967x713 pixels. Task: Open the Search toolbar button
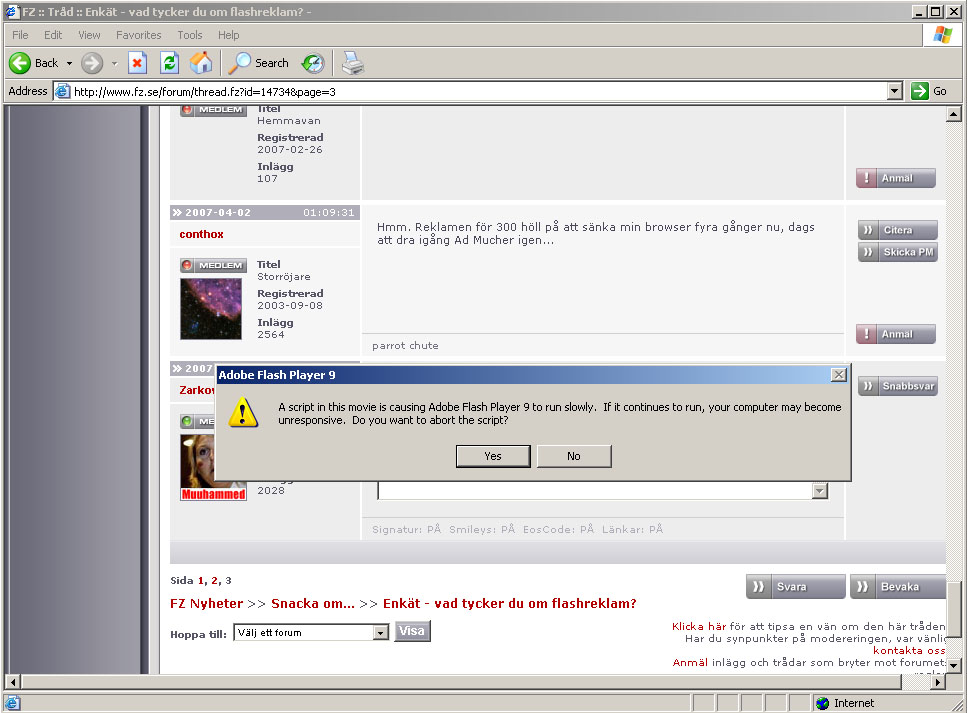(259, 63)
